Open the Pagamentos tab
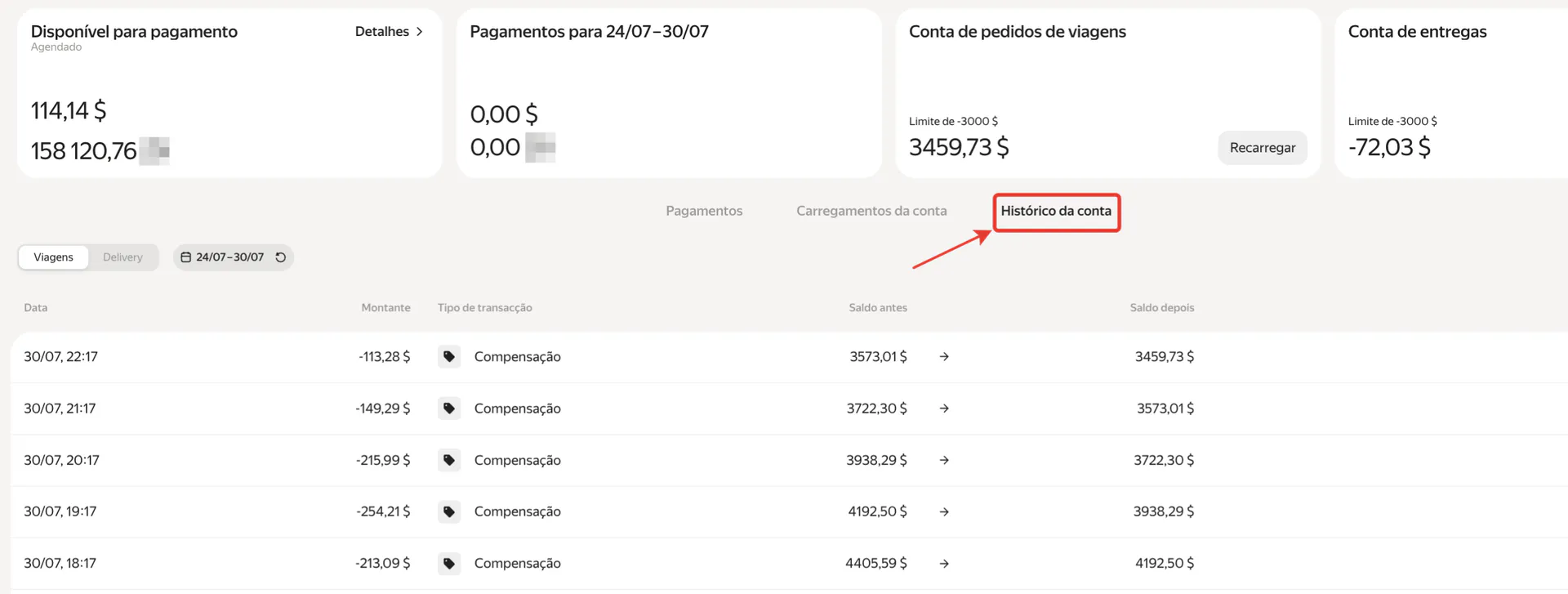The width and height of the screenshot is (1568, 594). [x=704, y=211]
